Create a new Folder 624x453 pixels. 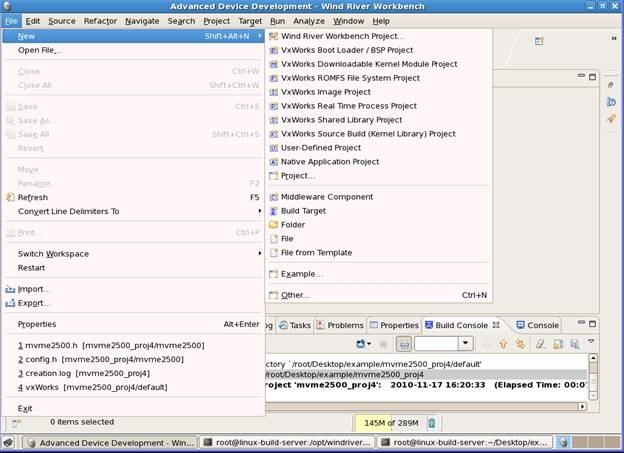point(378,225)
